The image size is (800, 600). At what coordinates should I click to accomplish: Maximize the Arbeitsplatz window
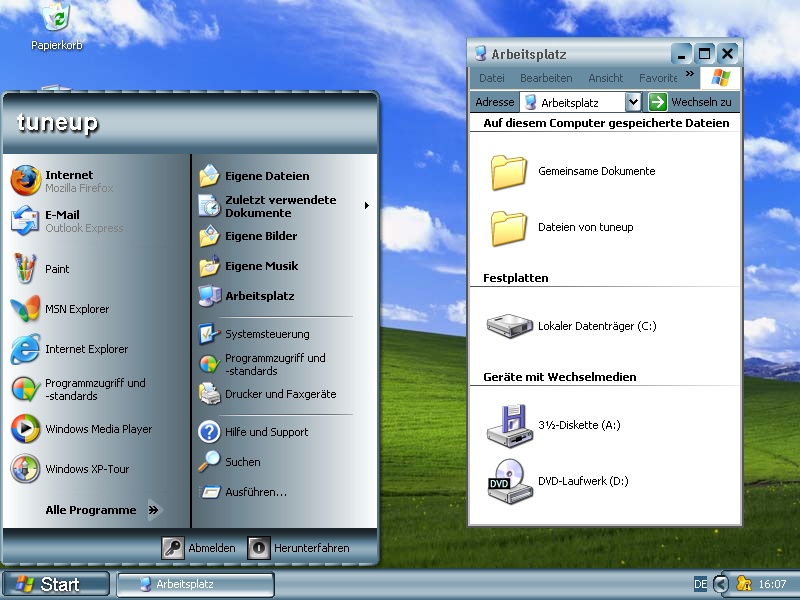pyautogui.click(x=705, y=54)
